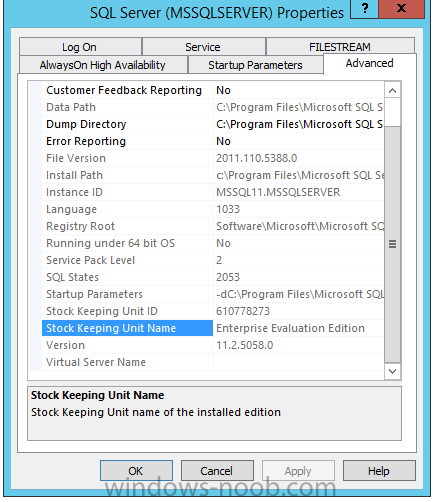This screenshot has width=440, height=502.
Task: Click the Customer Feedback Reporting No value
Action: (223, 90)
